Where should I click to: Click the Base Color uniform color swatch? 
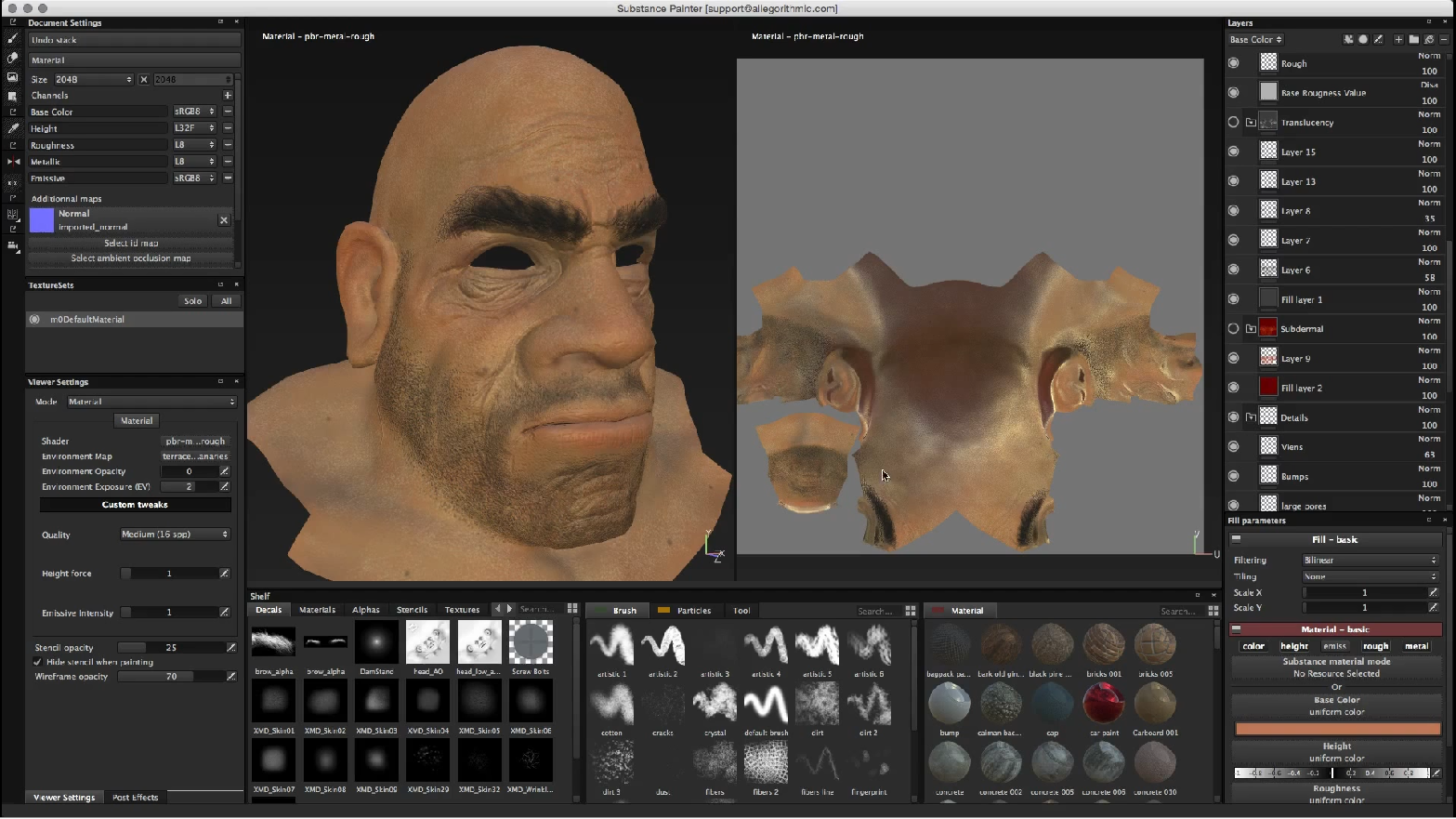1336,729
